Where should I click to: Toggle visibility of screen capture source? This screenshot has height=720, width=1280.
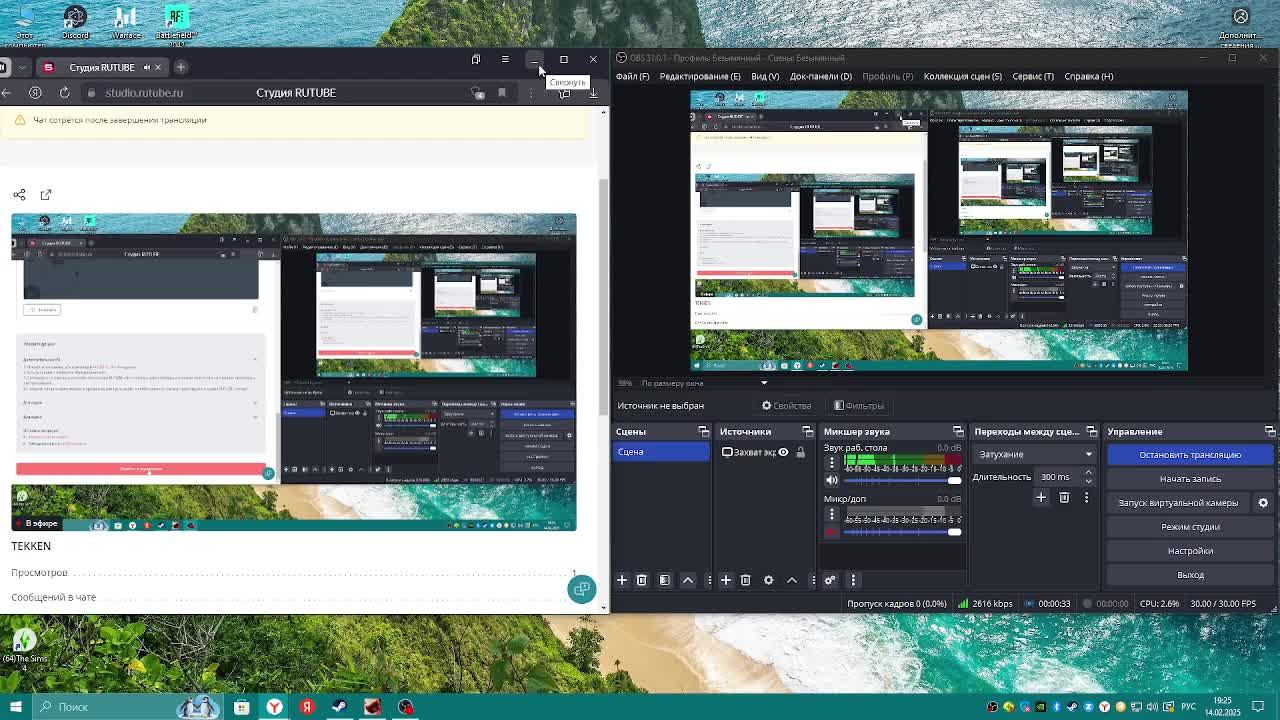[x=783, y=452]
